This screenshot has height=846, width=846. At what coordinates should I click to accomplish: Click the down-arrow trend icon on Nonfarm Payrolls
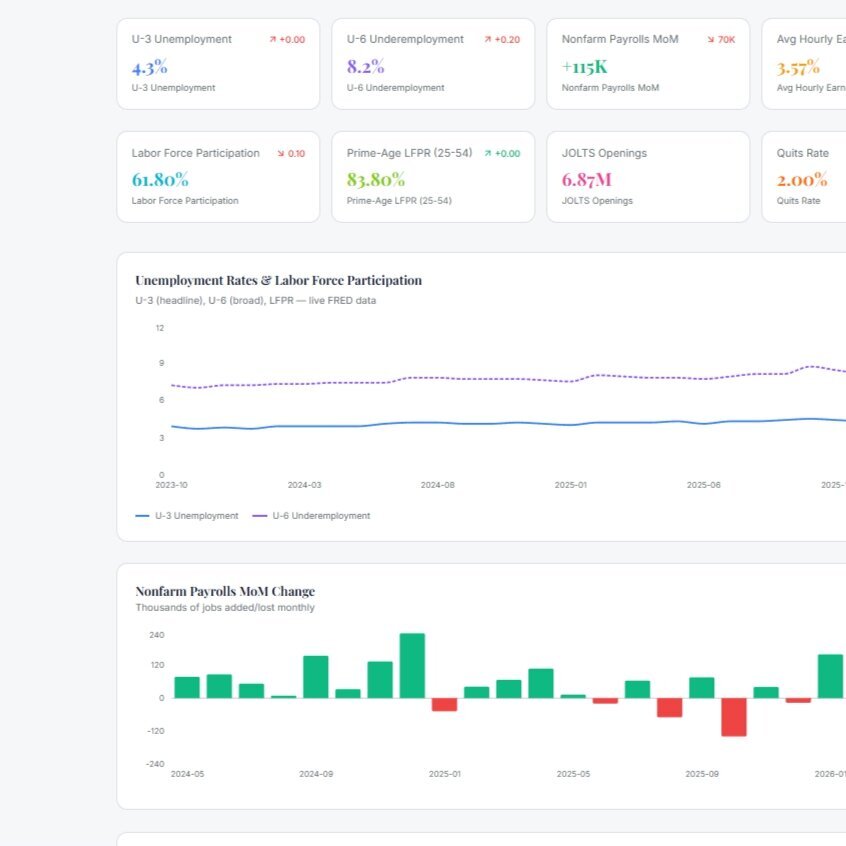click(x=711, y=39)
